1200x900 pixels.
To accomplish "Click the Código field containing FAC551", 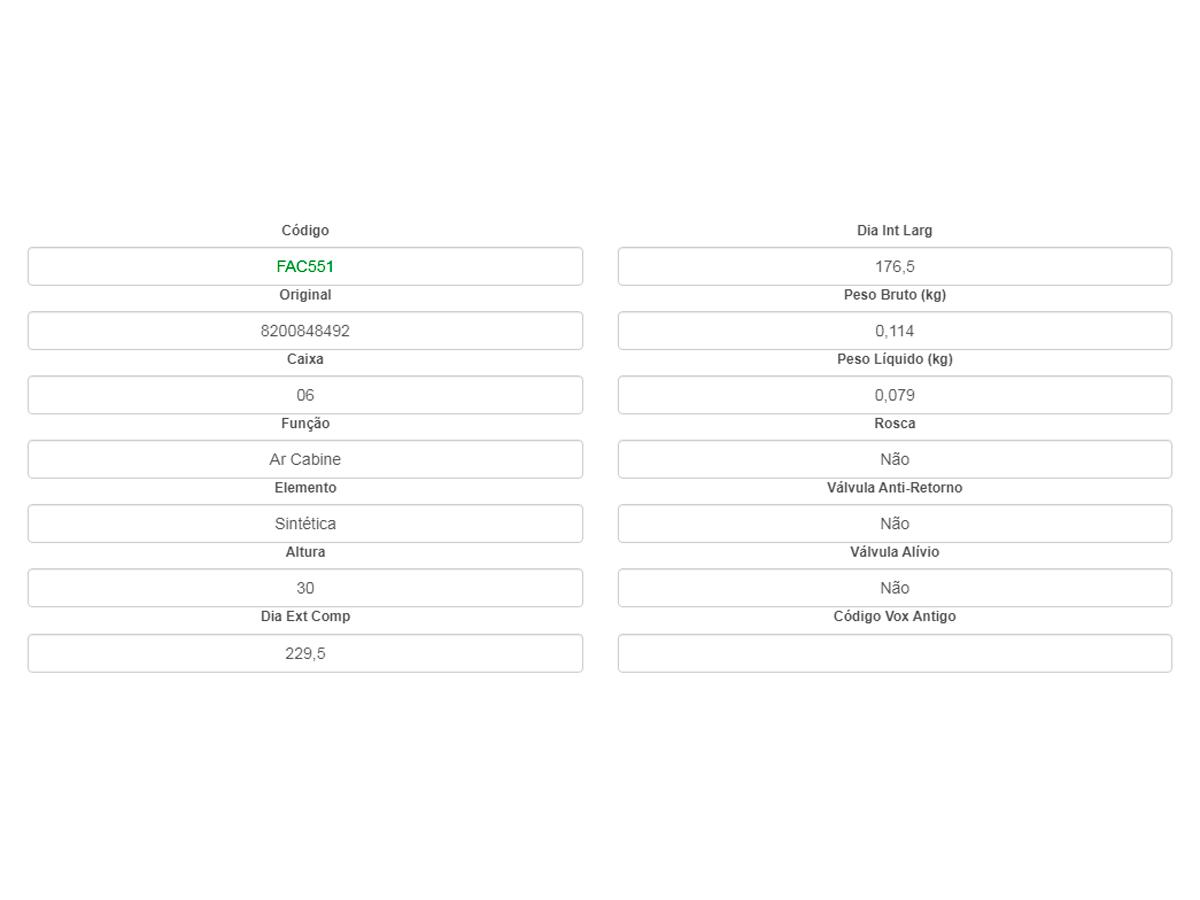I will [x=305, y=267].
